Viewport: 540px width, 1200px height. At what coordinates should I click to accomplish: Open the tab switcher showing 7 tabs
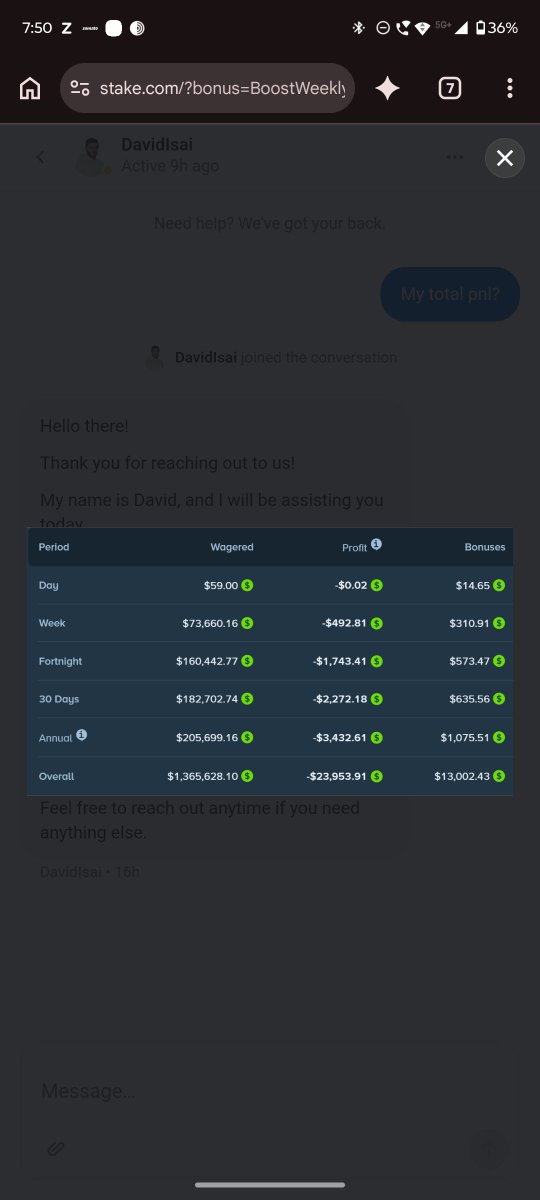[450, 88]
